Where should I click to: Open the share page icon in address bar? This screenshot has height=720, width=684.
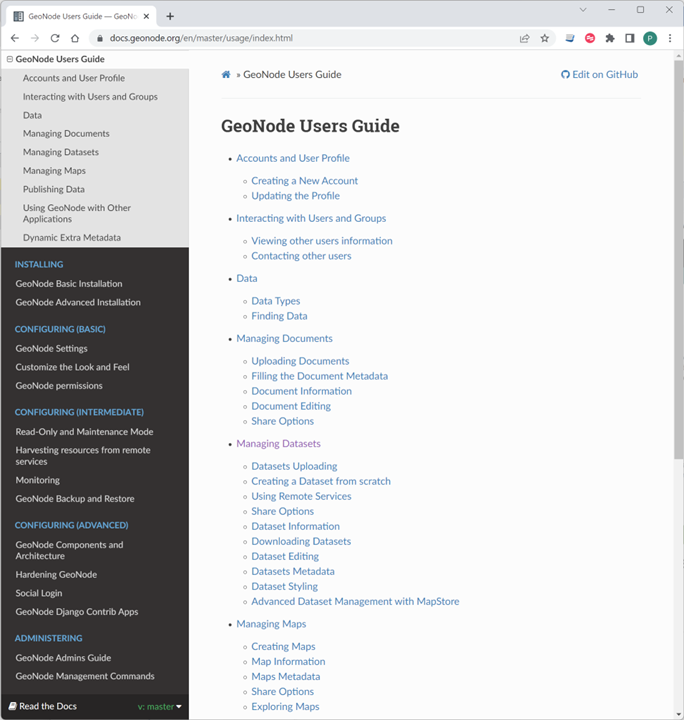524,38
